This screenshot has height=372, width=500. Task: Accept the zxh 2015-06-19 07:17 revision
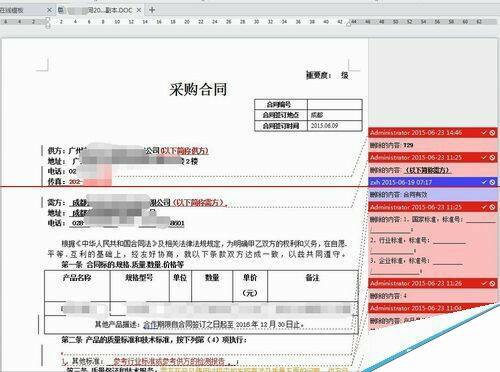point(484,182)
